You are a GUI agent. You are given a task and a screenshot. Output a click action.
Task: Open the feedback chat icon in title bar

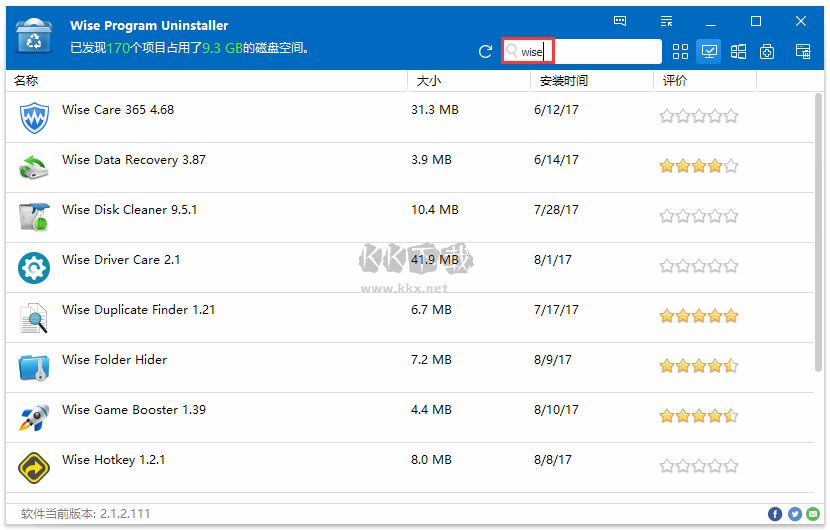coord(620,21)
